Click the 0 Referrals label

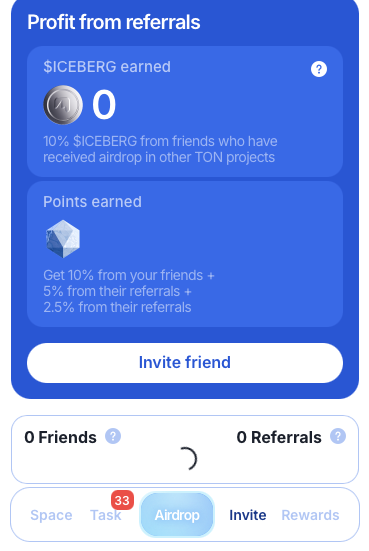click(279, 437)
